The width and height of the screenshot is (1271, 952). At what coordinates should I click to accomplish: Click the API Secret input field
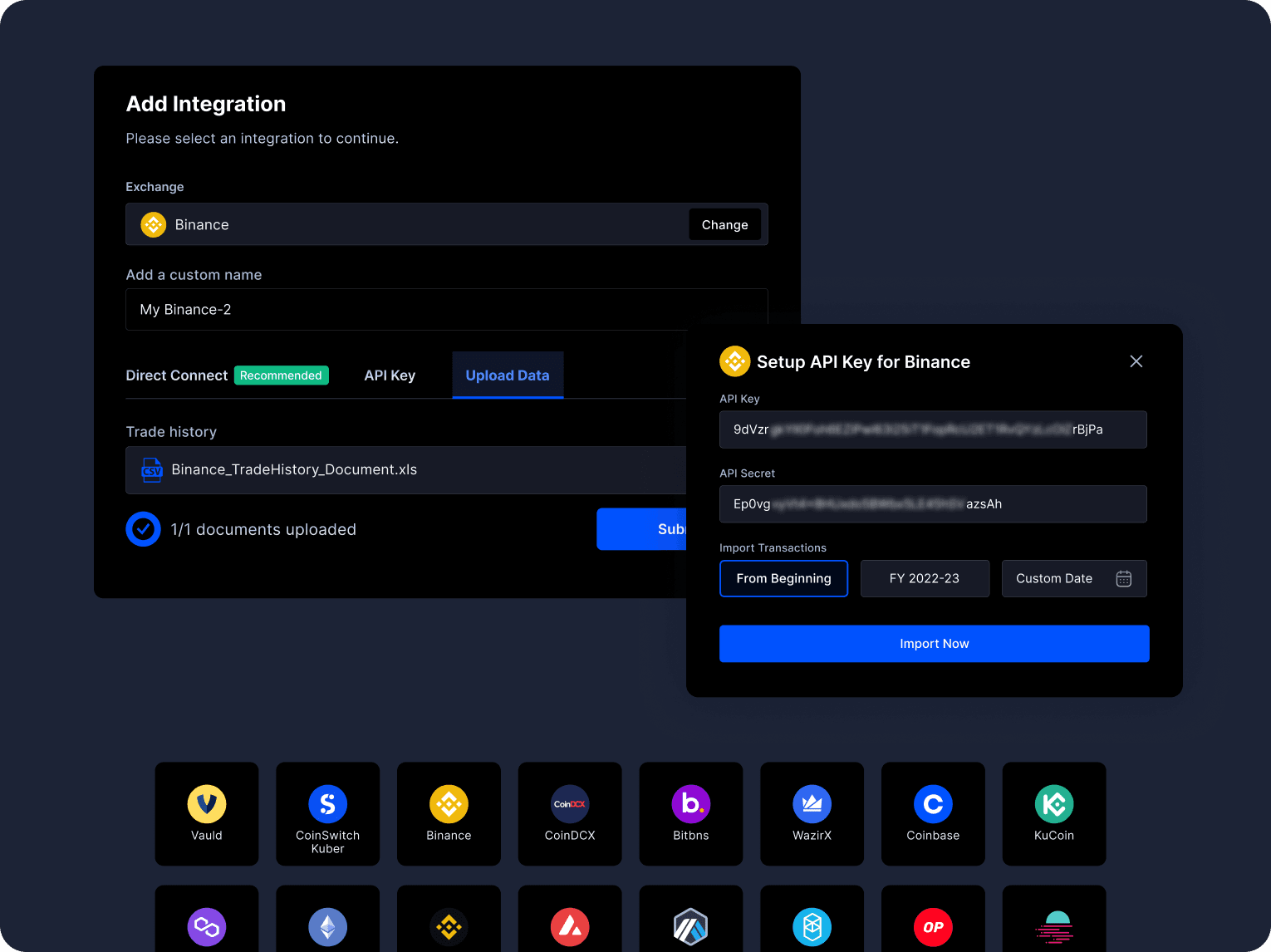point(932,504)
